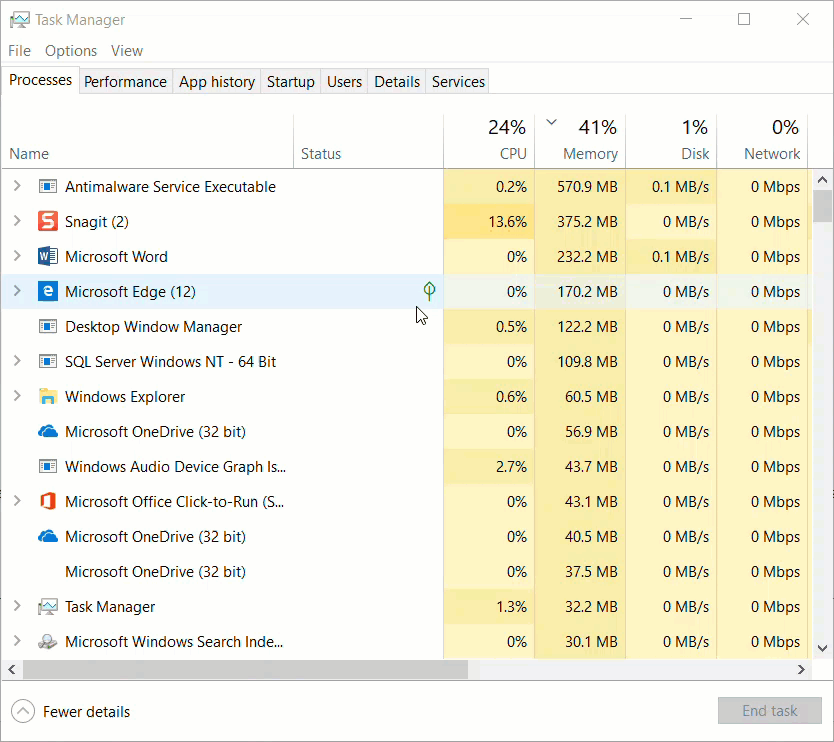Sort processes by Disk column
This screenshot has width=834, height=742.
(x=671, y=141)
